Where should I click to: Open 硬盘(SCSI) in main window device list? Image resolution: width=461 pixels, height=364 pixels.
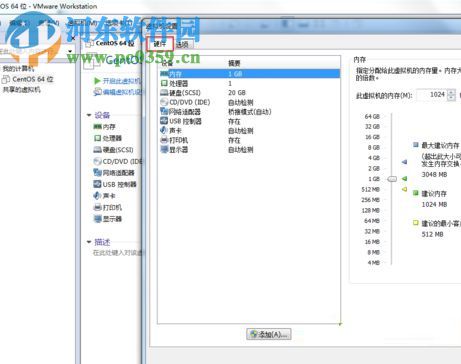pyautogui.click(x=113, y=150)
